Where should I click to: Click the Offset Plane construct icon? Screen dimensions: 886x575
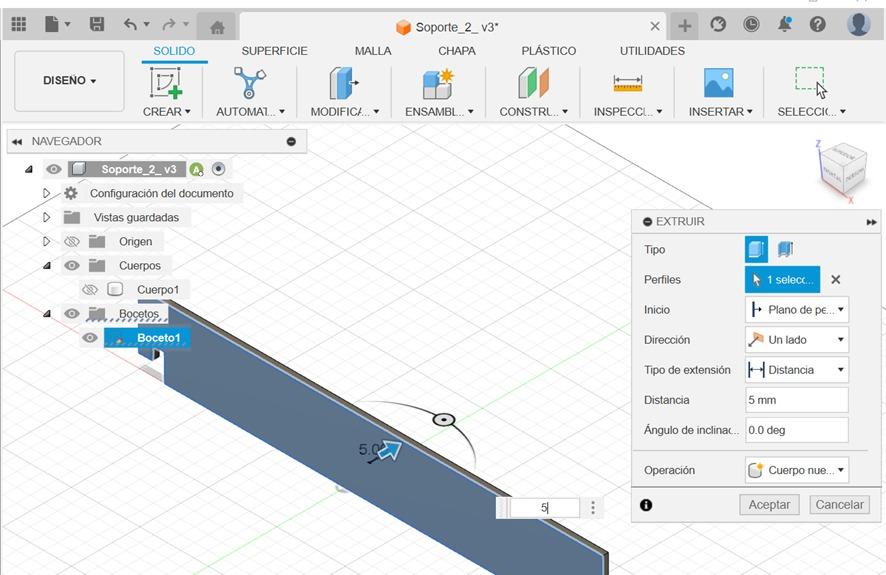pyautogui.click(x=533, y=83)
